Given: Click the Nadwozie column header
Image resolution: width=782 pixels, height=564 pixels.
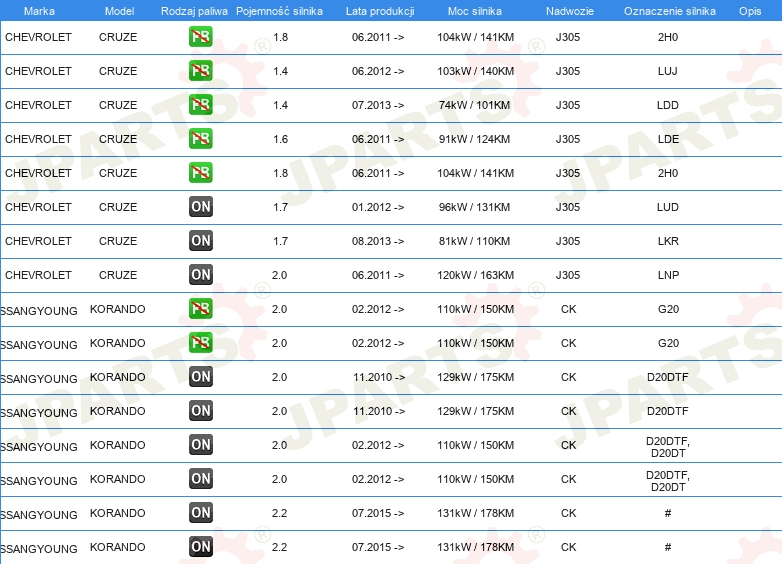Looking at the screenshot, I should pyautogui.click(x=568, y=10).
